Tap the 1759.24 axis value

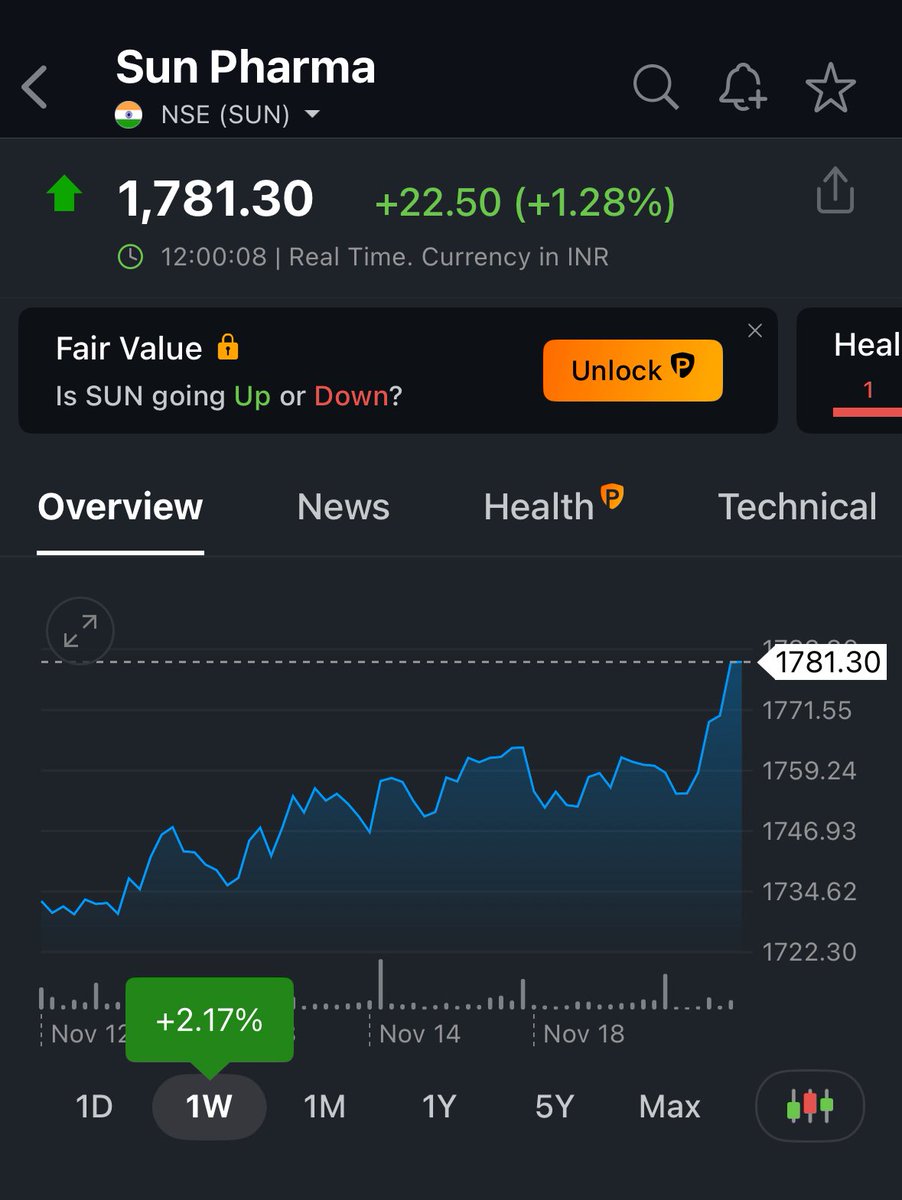808,771
